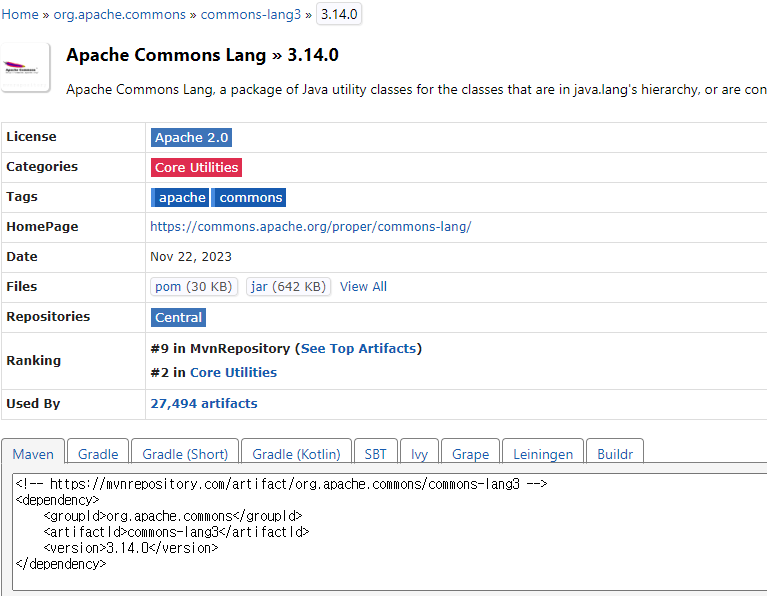
Task: Go to Home breadcrumb link
Action: tap(20, 15)
